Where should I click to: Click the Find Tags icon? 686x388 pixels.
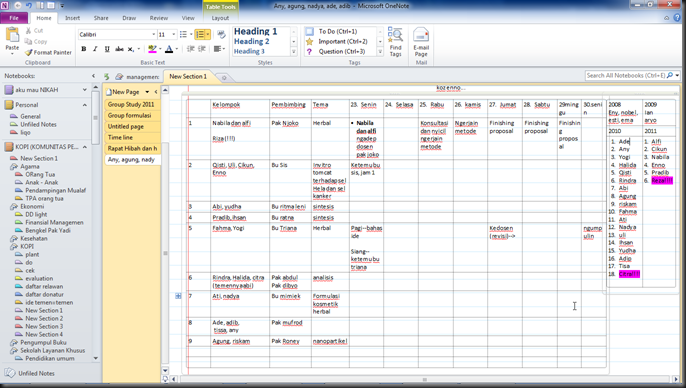point(396,42)
